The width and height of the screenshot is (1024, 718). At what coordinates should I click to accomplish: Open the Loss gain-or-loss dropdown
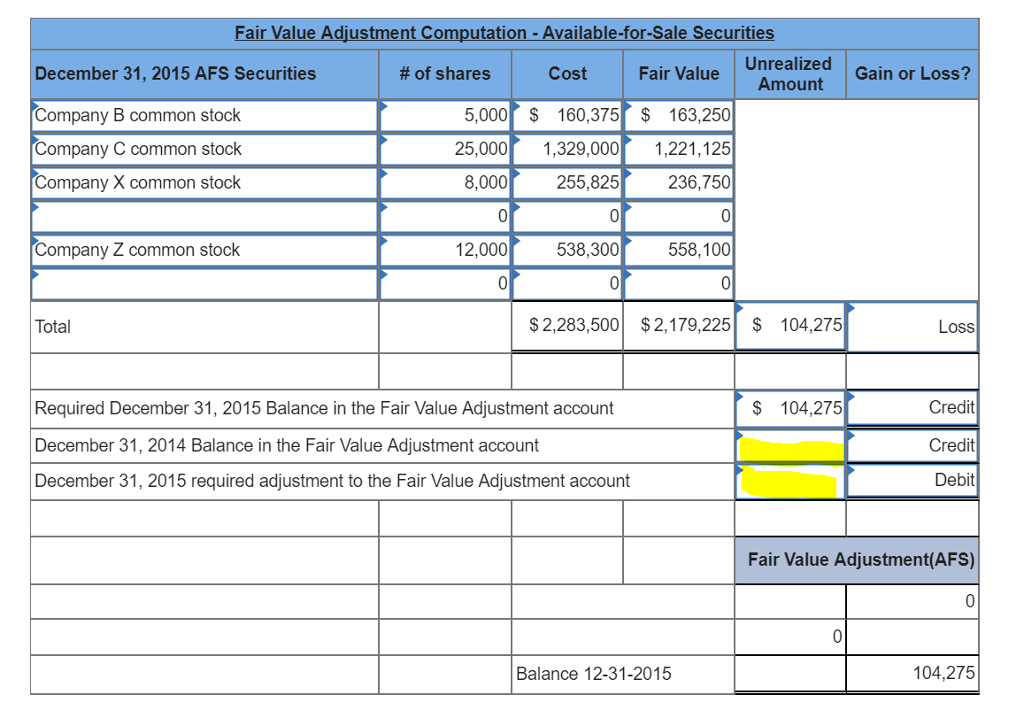[x=912, y=327]
